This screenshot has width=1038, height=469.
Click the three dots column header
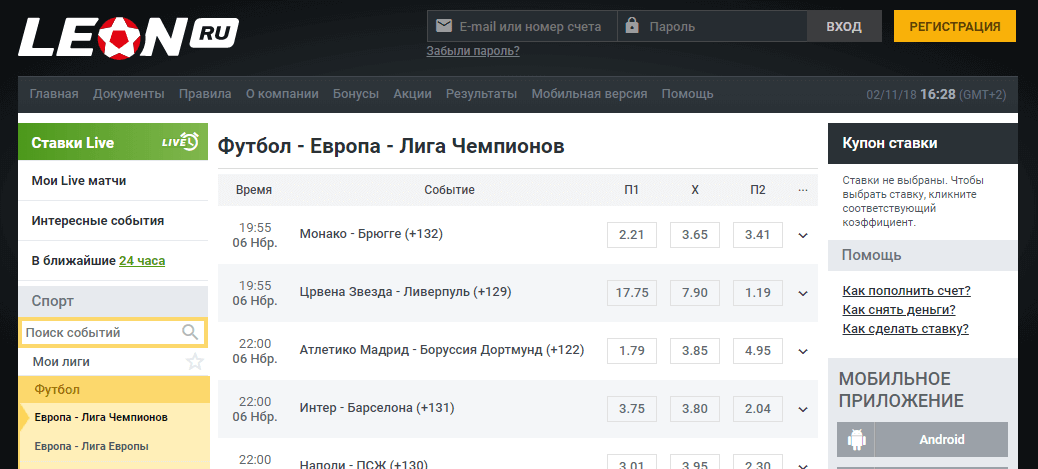pyautogui.click(x=803, y=190)
